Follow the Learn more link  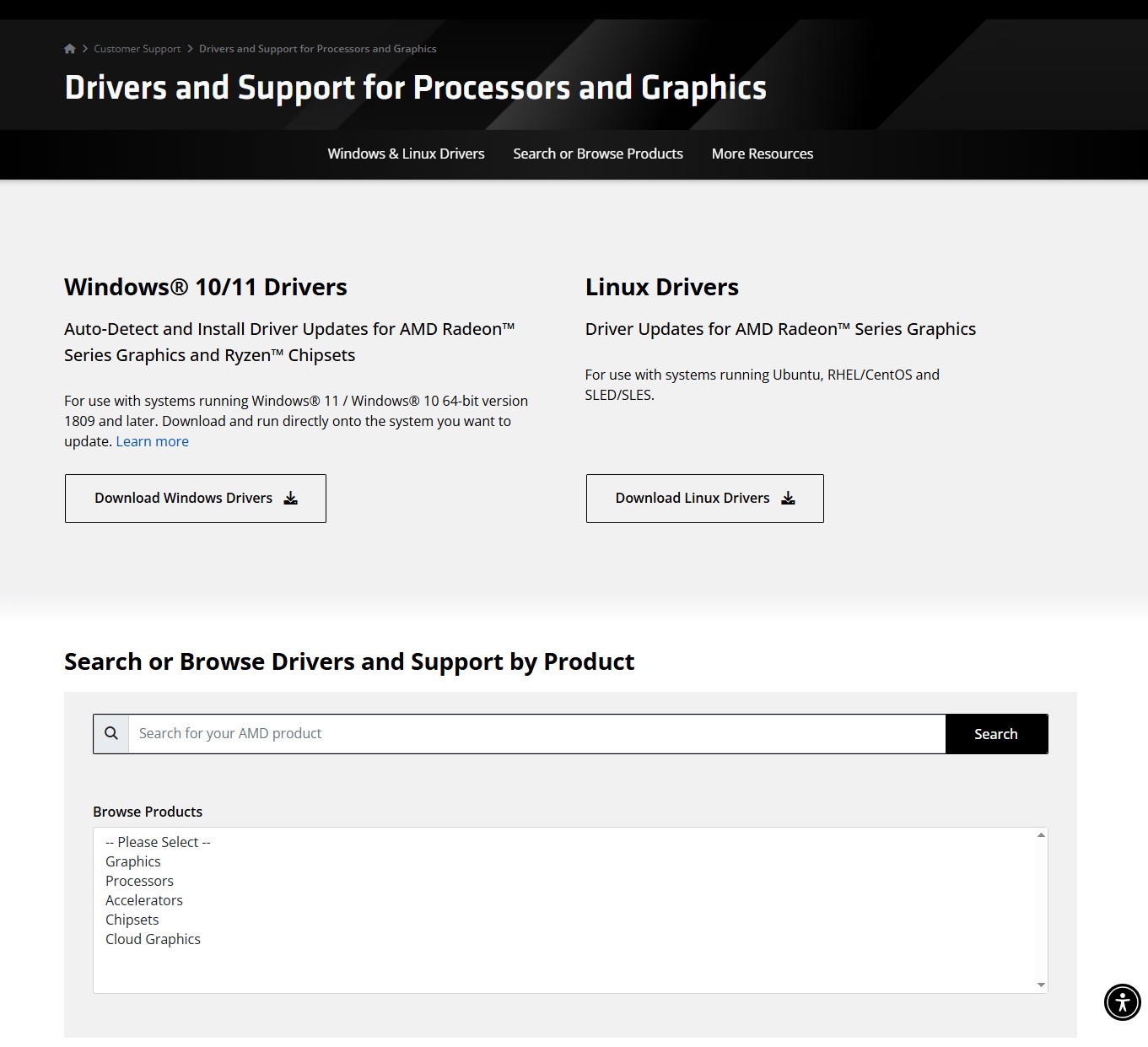[152, 441]
